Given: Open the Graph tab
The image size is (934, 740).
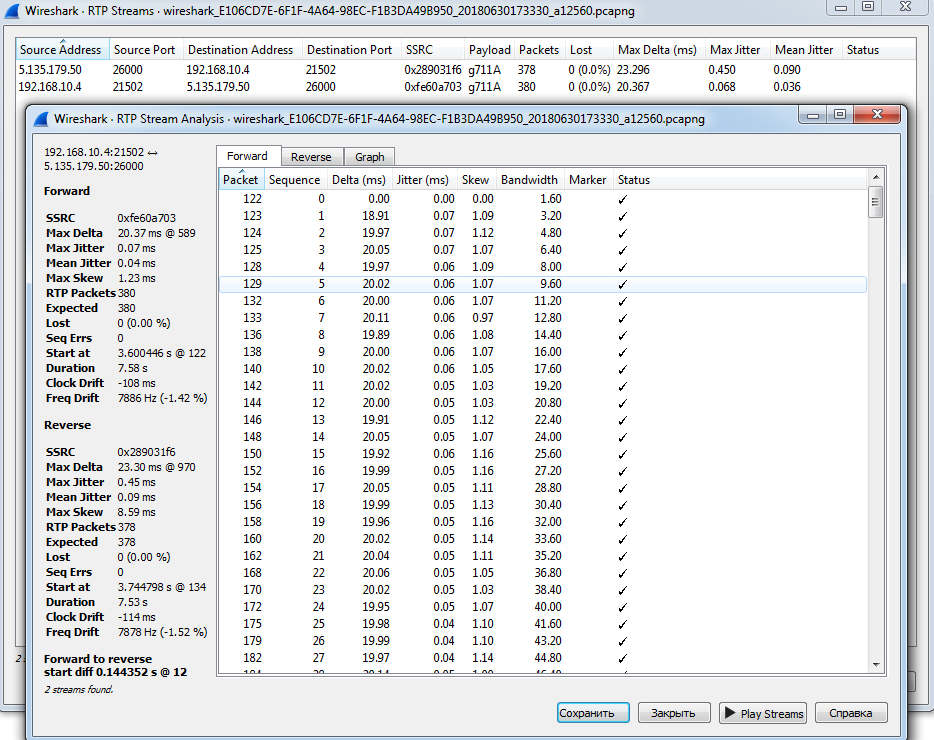Looking at the screenshot, I should click(x=369, y=157).
